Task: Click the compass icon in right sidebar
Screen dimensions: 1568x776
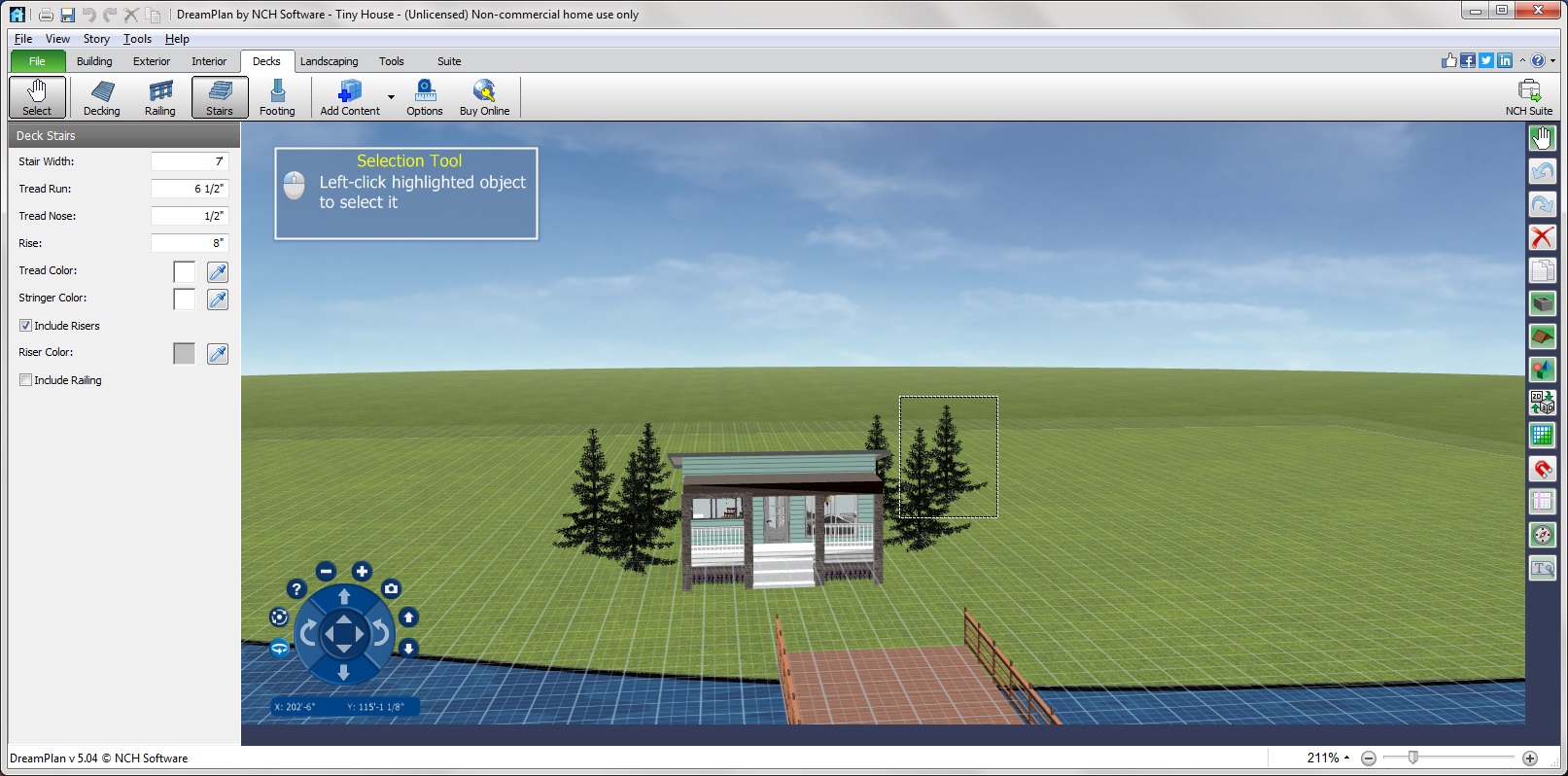Action: pyautogui.click(x=1542, y=535)
